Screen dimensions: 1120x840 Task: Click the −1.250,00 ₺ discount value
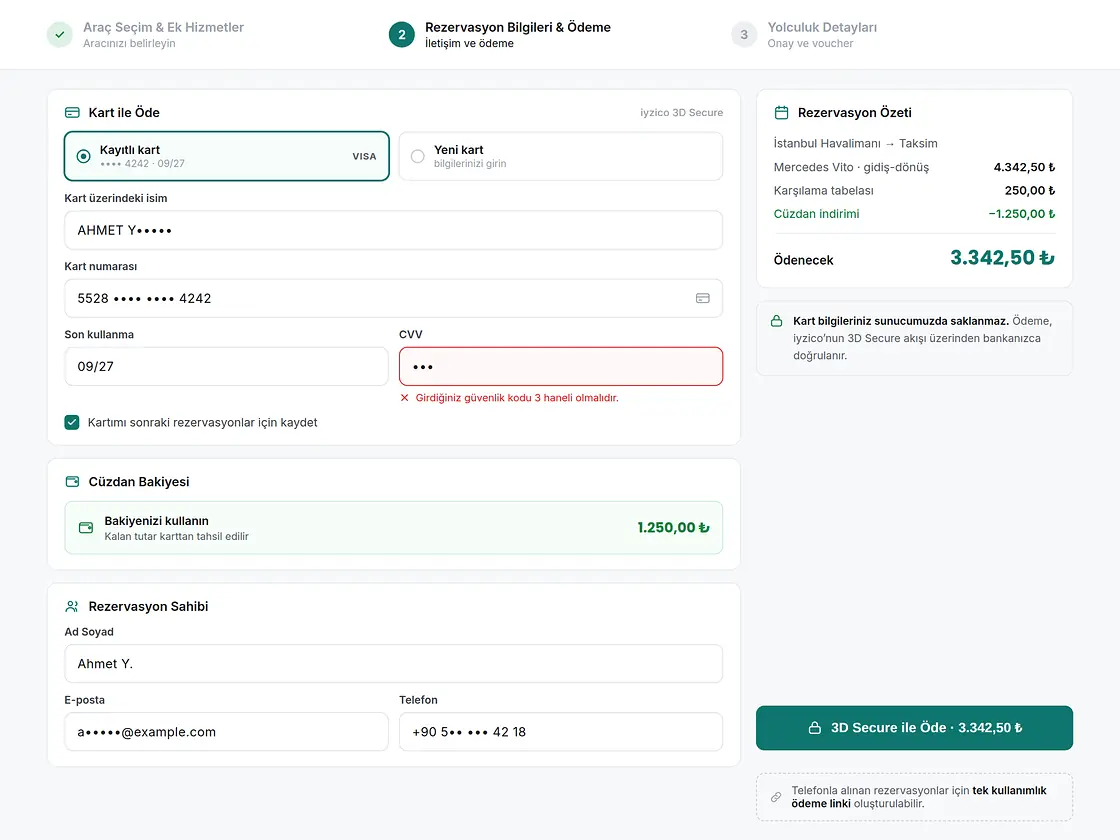point(1022,214)
